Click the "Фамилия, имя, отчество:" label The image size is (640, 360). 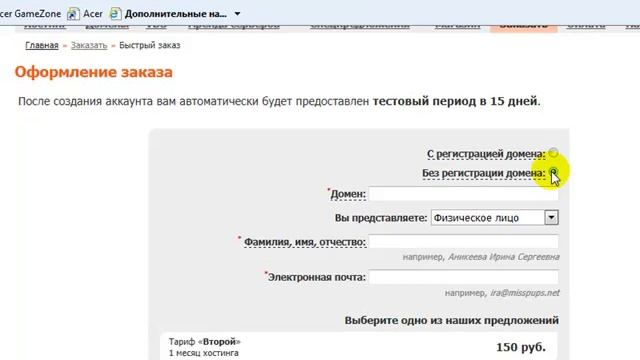[x=304, y=242]
